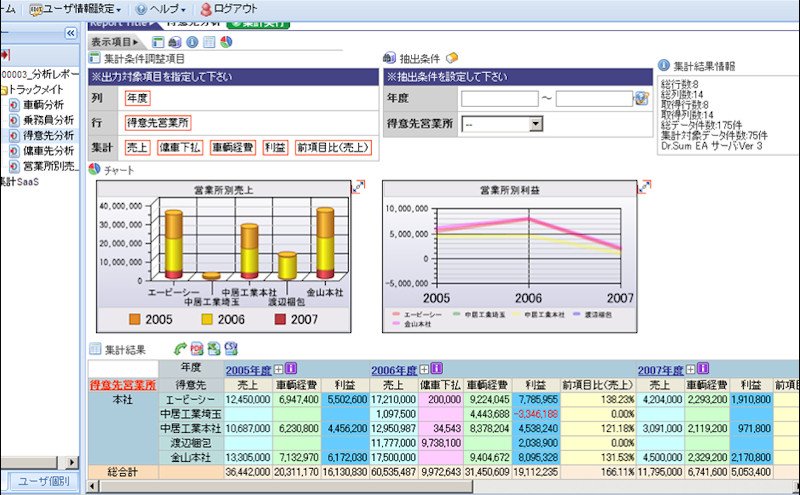Click the eraser icon next to 抽出条件
The height and width of the screenshot is (495, 800).
pyautogui.click(x=452, y=58)
